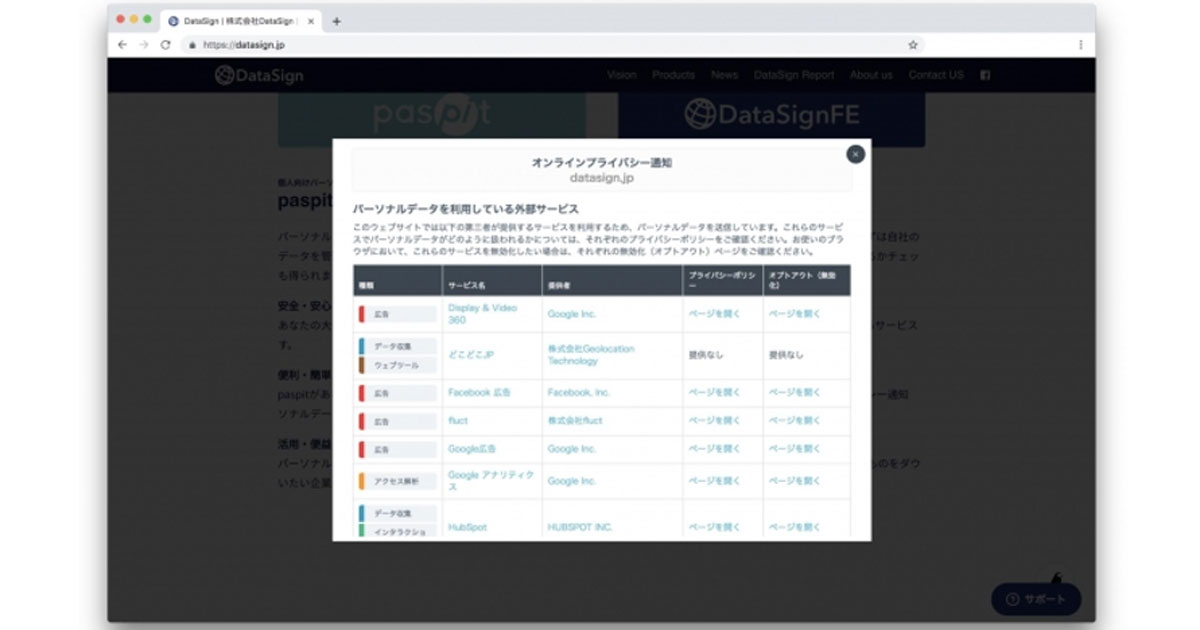The image size is (1200, 630).
Task: Click the About us navigation link
Action: [x=870, y=75]
